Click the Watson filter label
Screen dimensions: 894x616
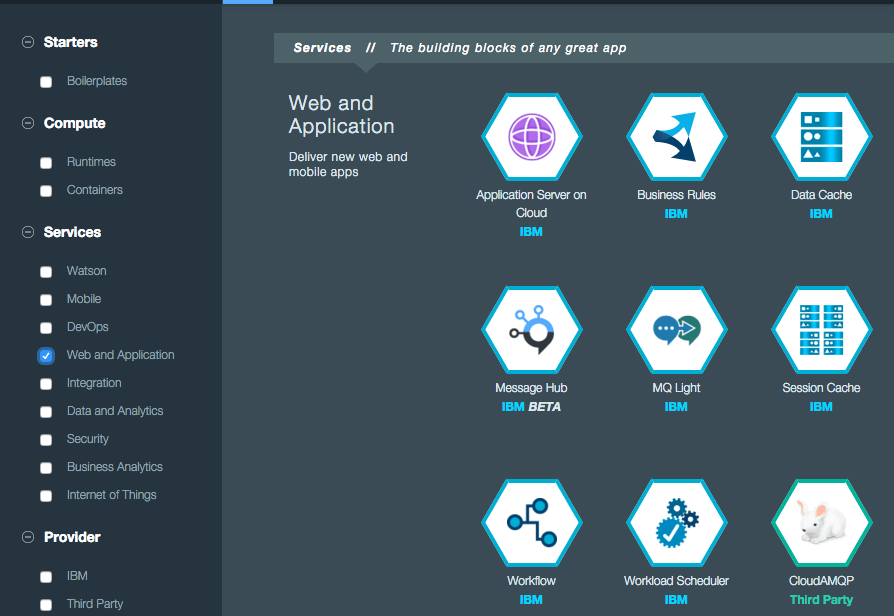[87, 271]
